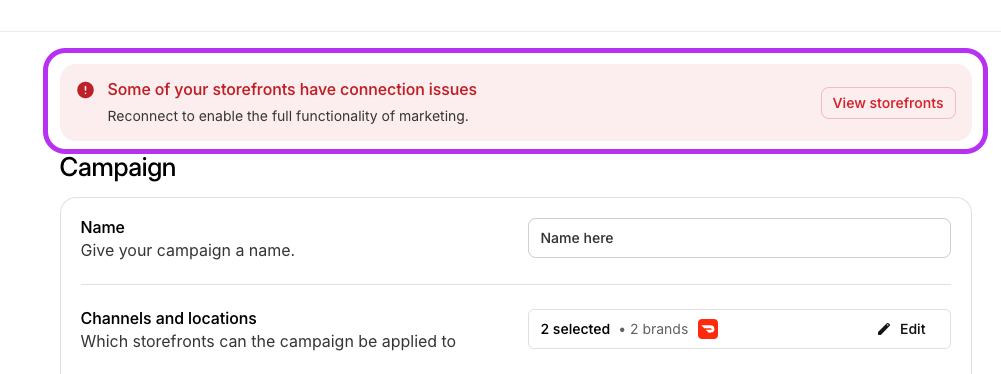Click the red exclamation error icon
1001x374 pixels.
point(86,90)
